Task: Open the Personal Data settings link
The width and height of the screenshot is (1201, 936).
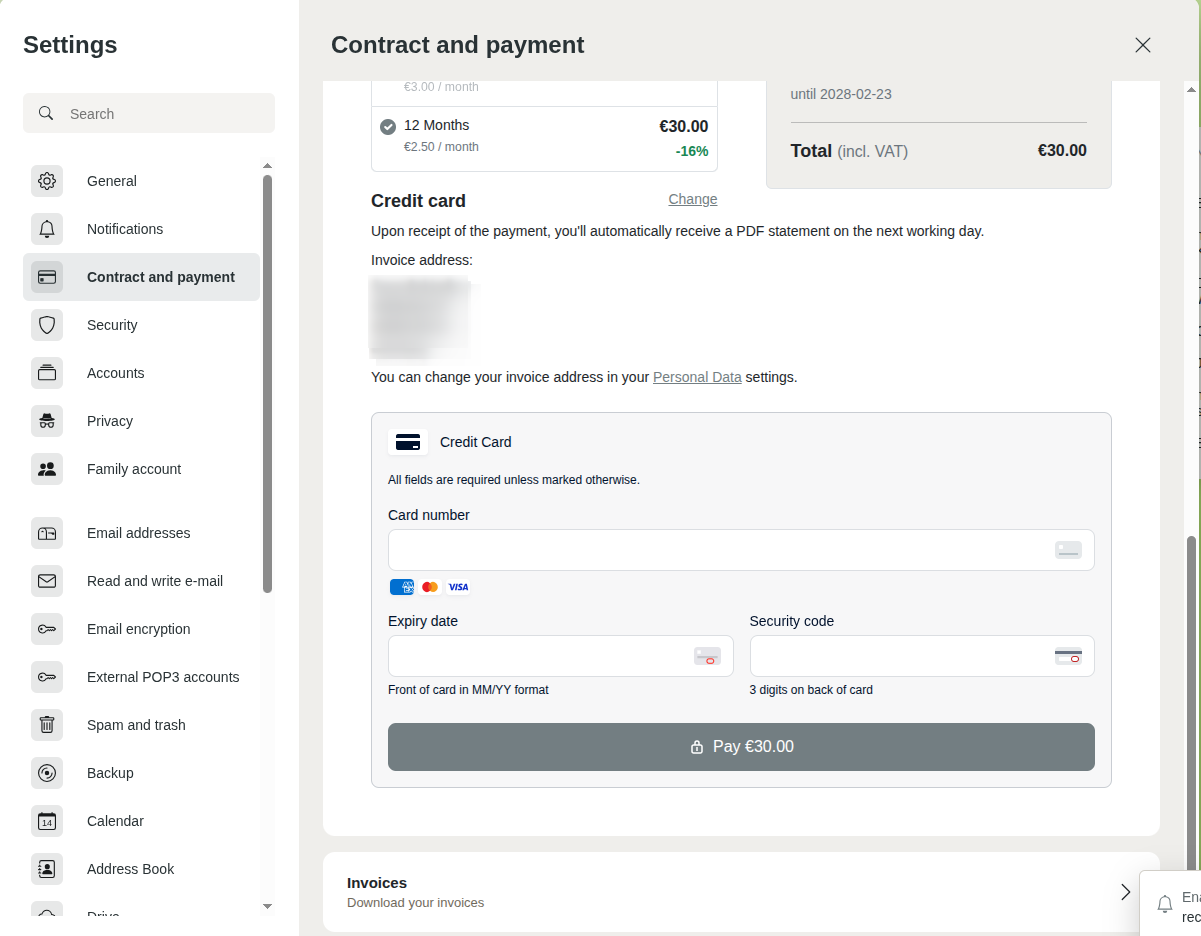Action: [697, 377]
